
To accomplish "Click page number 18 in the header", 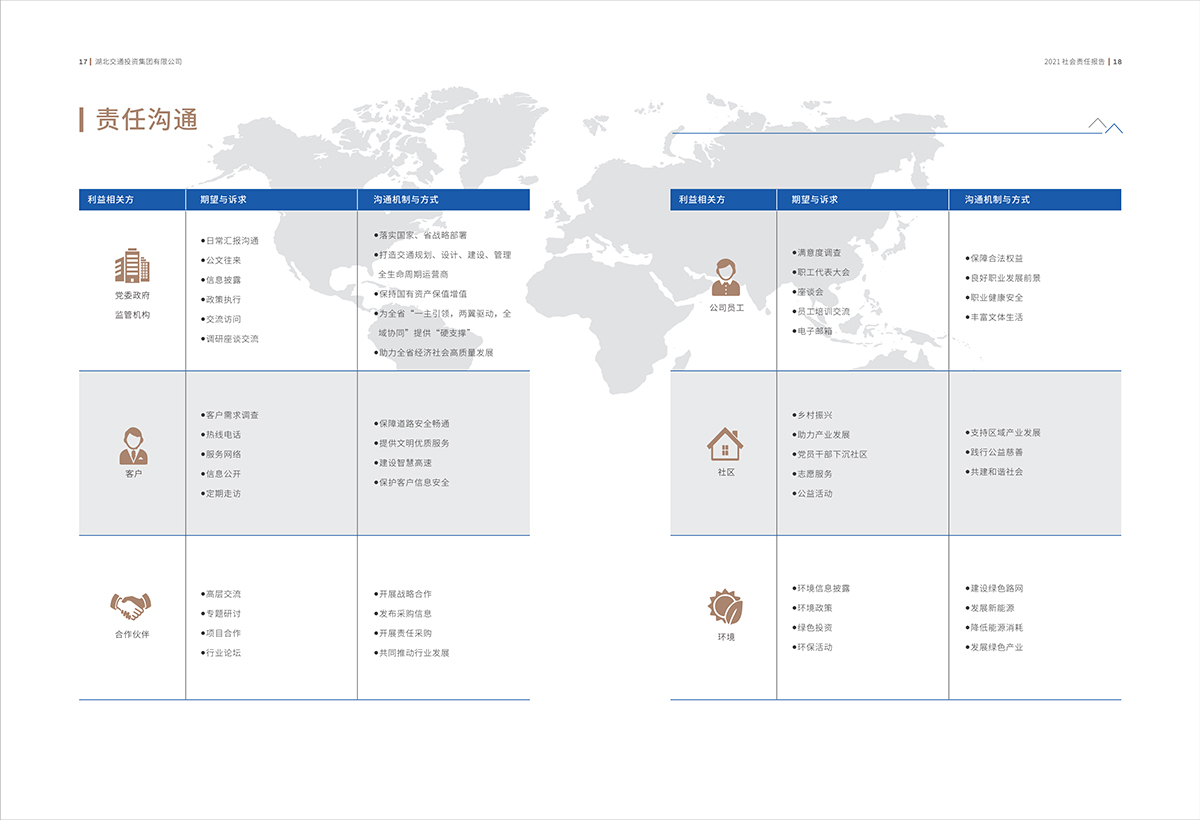I will (1117, 61).
